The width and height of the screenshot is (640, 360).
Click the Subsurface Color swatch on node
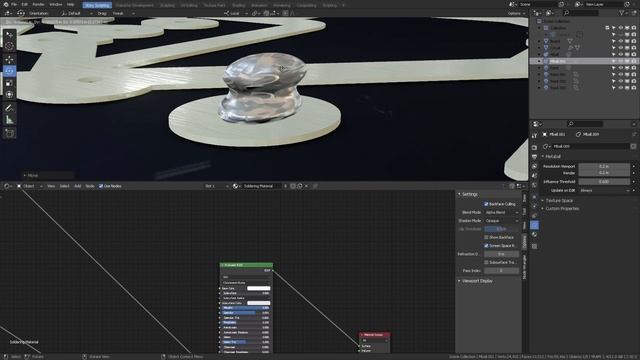point(258,303)
